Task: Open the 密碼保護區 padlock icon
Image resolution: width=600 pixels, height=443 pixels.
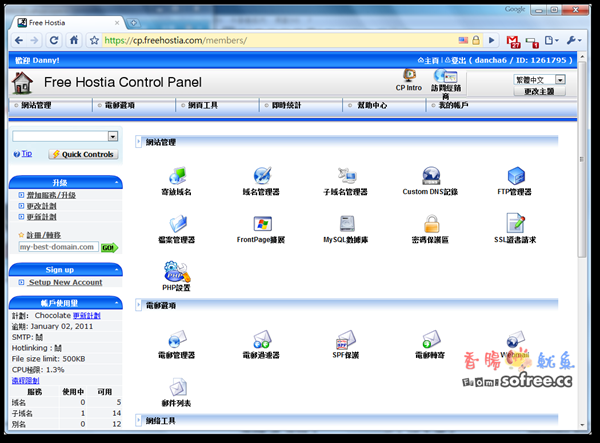Action: click(x=431, y=224)
